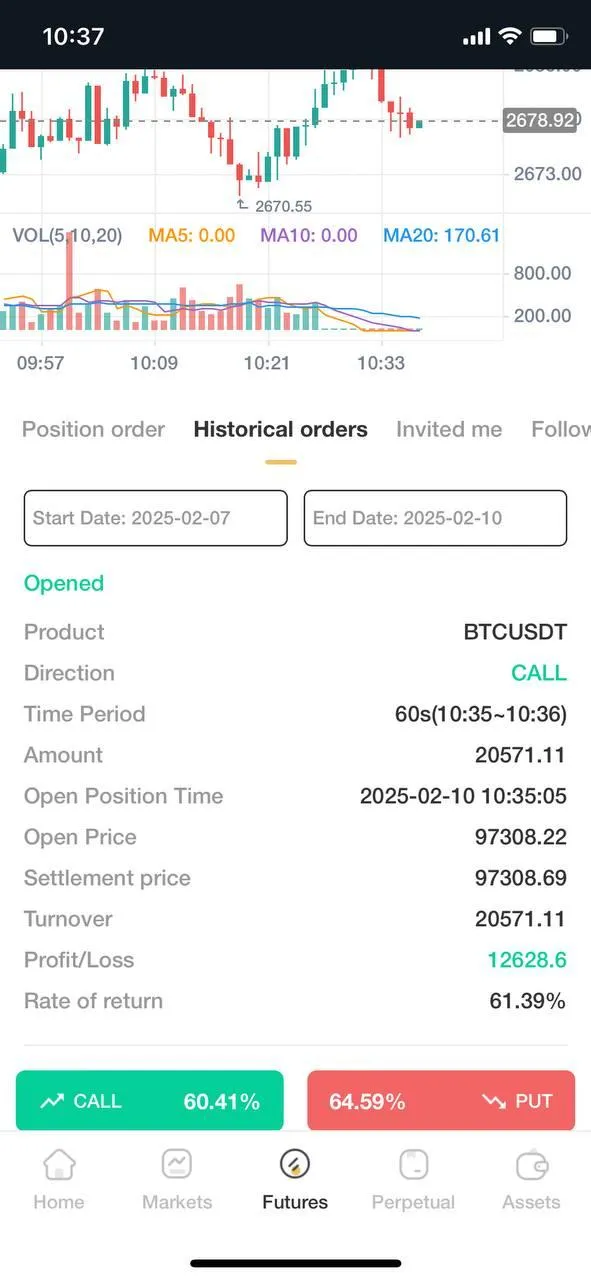This screenshot has height=1280, width=591.
Task: Tap the upward trend arrow on CALL
Action: (51, 1101)
